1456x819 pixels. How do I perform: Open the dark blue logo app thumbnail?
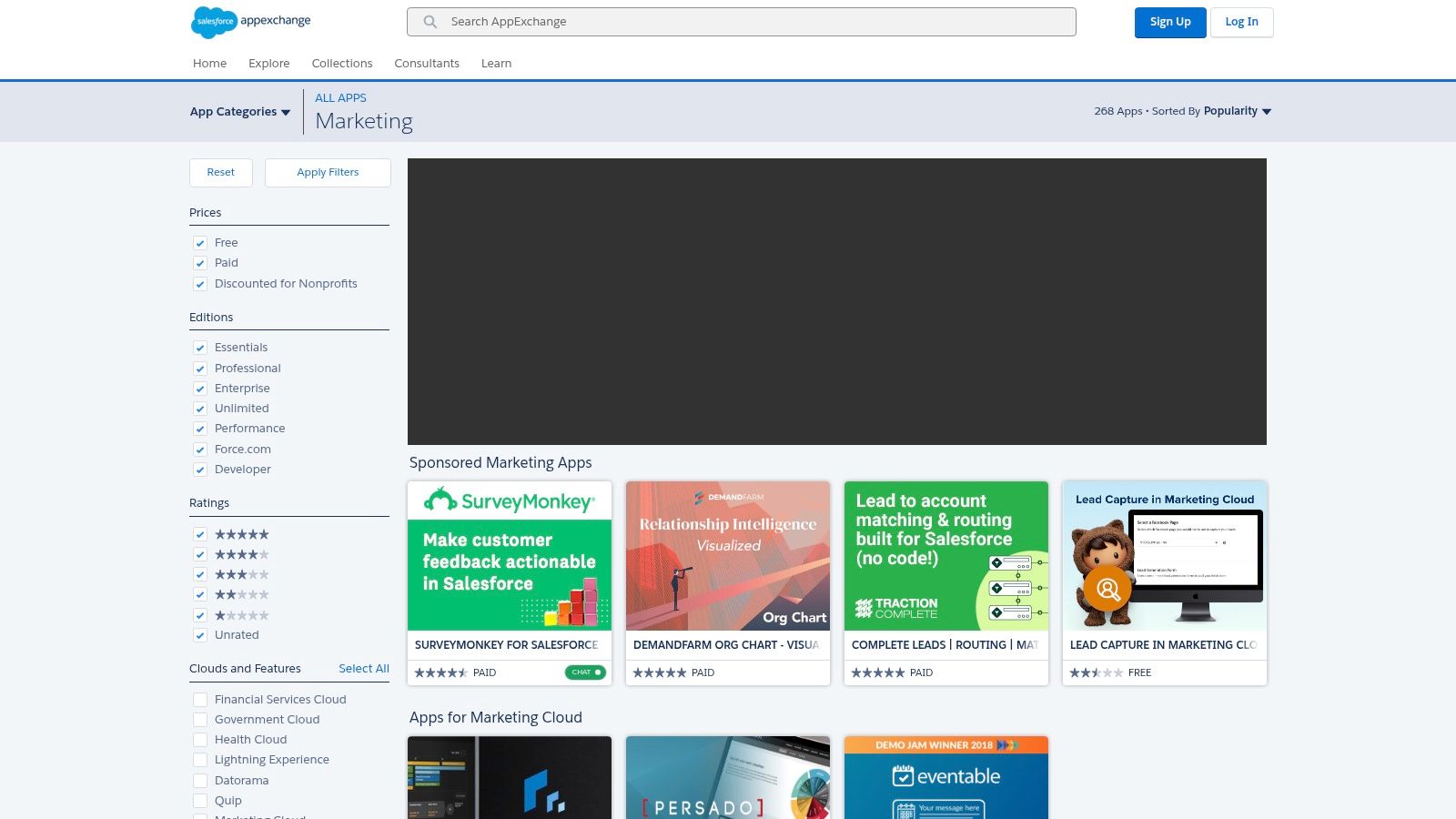pos(510,778)
